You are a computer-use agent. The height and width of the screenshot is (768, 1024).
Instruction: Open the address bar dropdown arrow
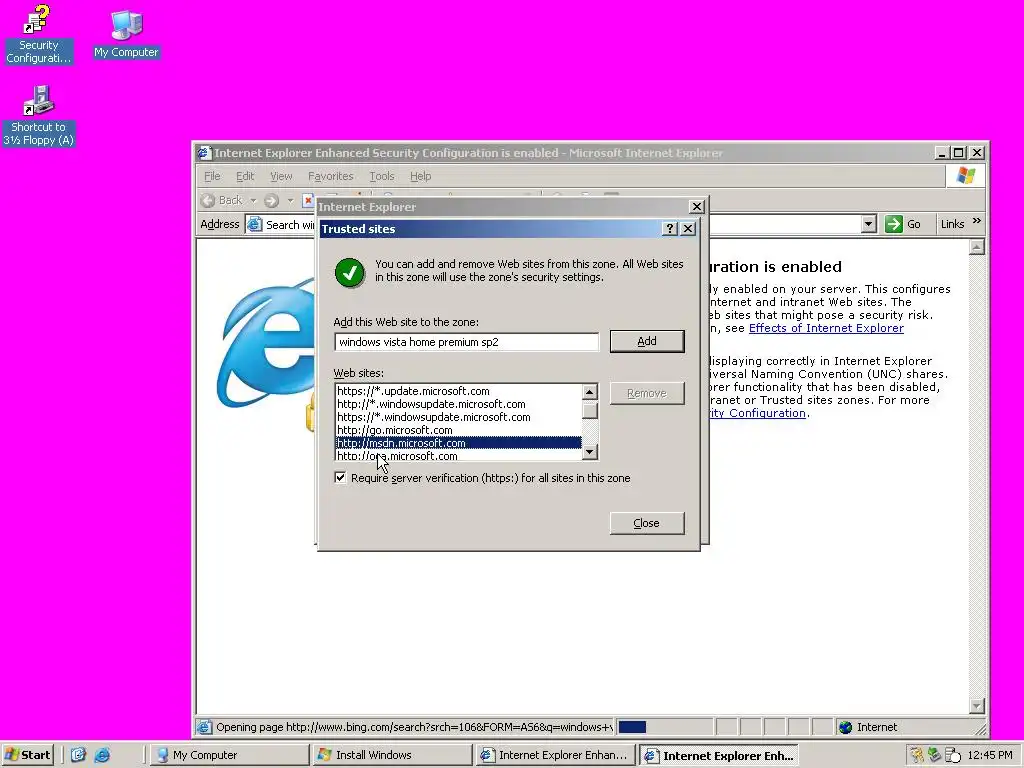click(868, 224)
